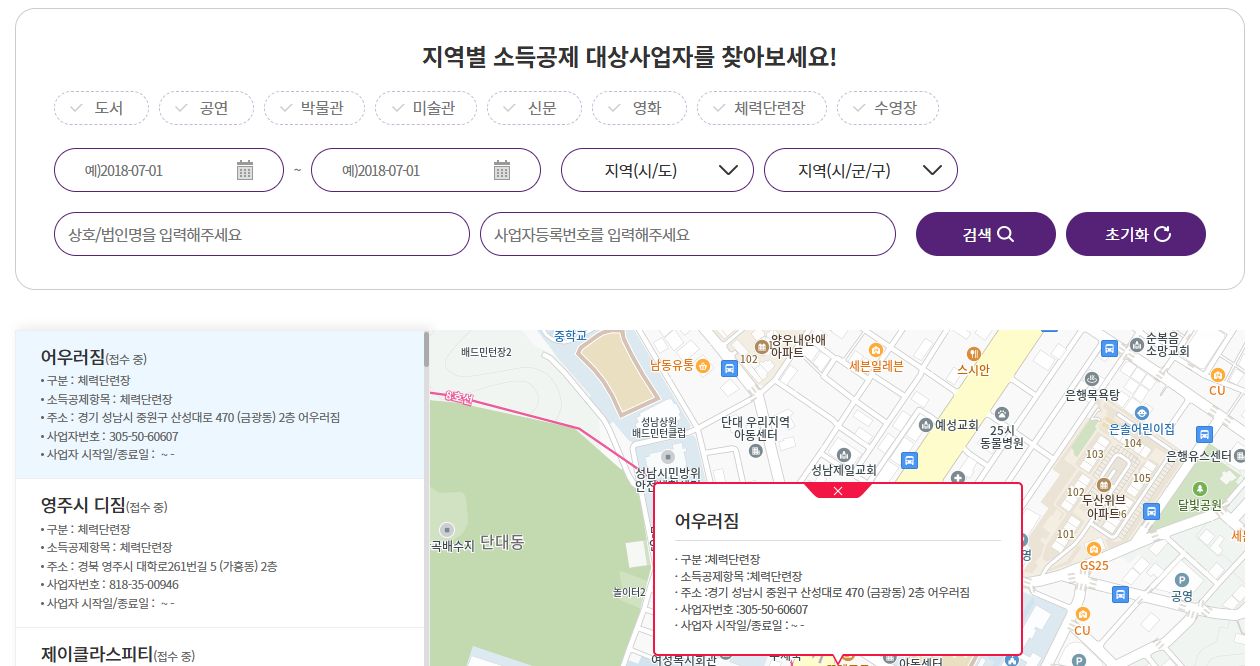Click the 곡배수지 marker icon

[x=447, y=528]
